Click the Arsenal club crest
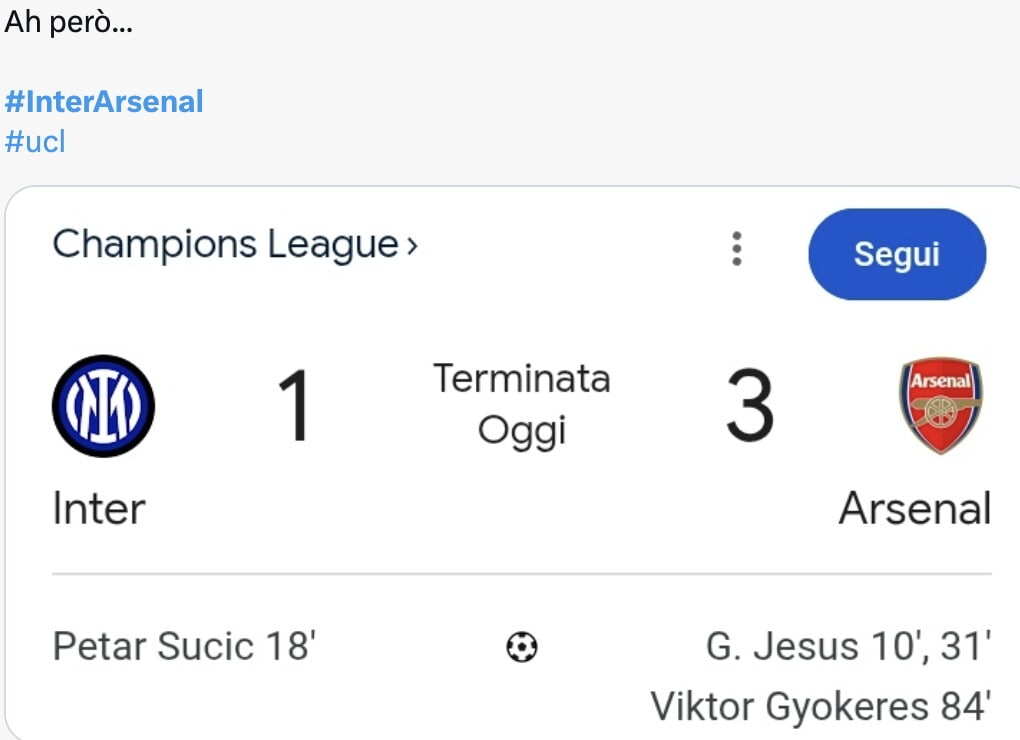1020x740 pixels. click(940, 405)
